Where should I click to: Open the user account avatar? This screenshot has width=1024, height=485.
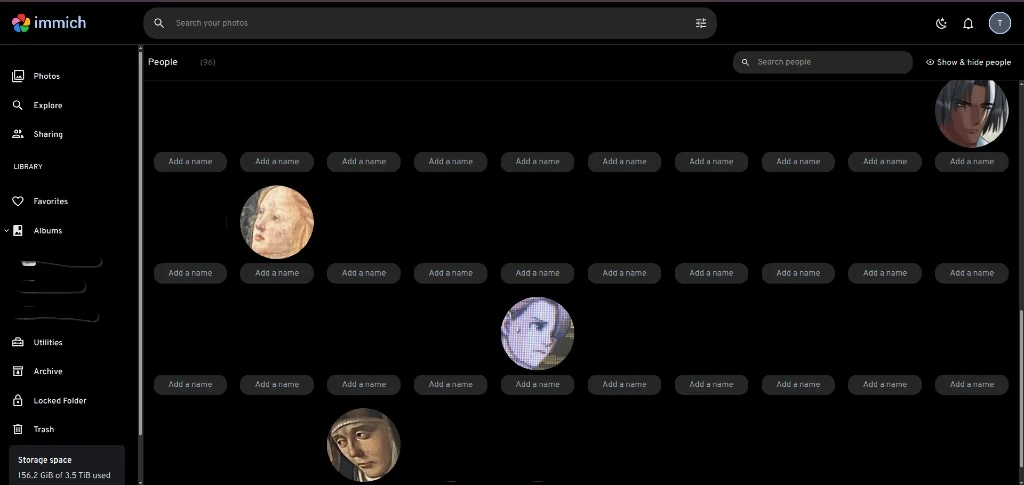pos(999,23)
